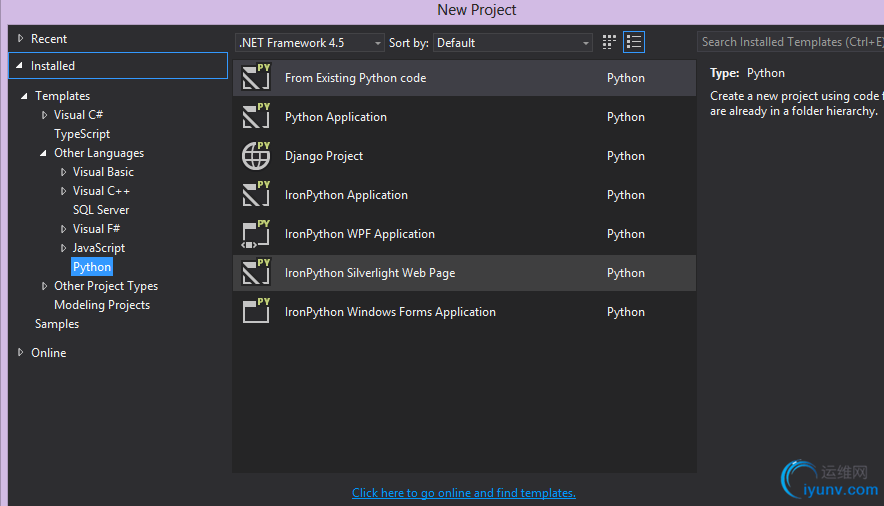884x506 pixels.
Task: Select Django Project template name
Action: point(324,156)
